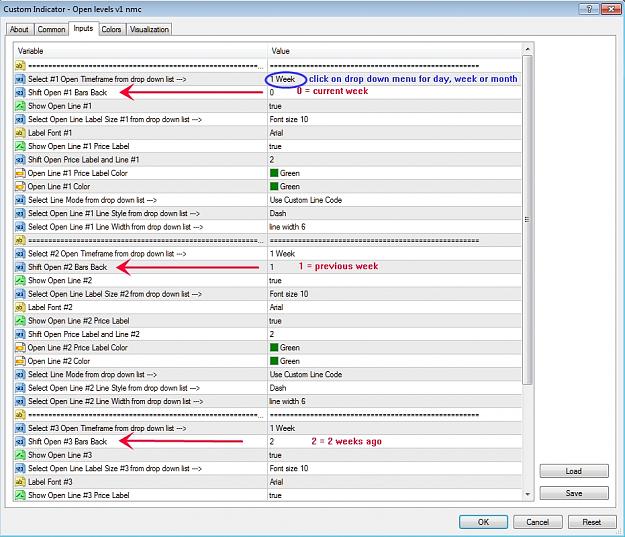Viewport: 625px width, 537px height.
Task: Click the icon beside Open Line #1 Color
Action: tap(20, 187)
